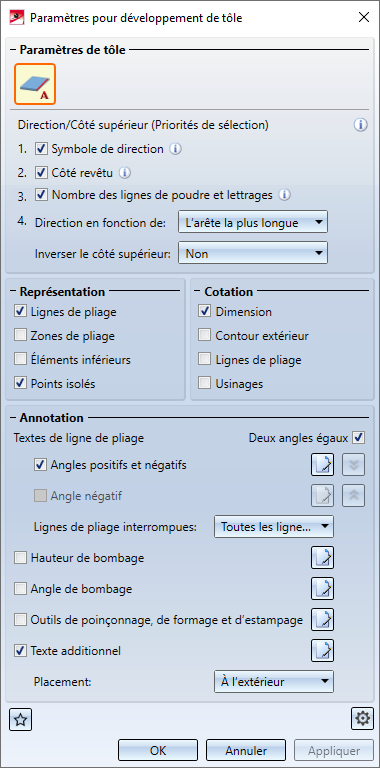
Task: Click info icon for Direction/Côté supérieur priorities
Action: 360,125
